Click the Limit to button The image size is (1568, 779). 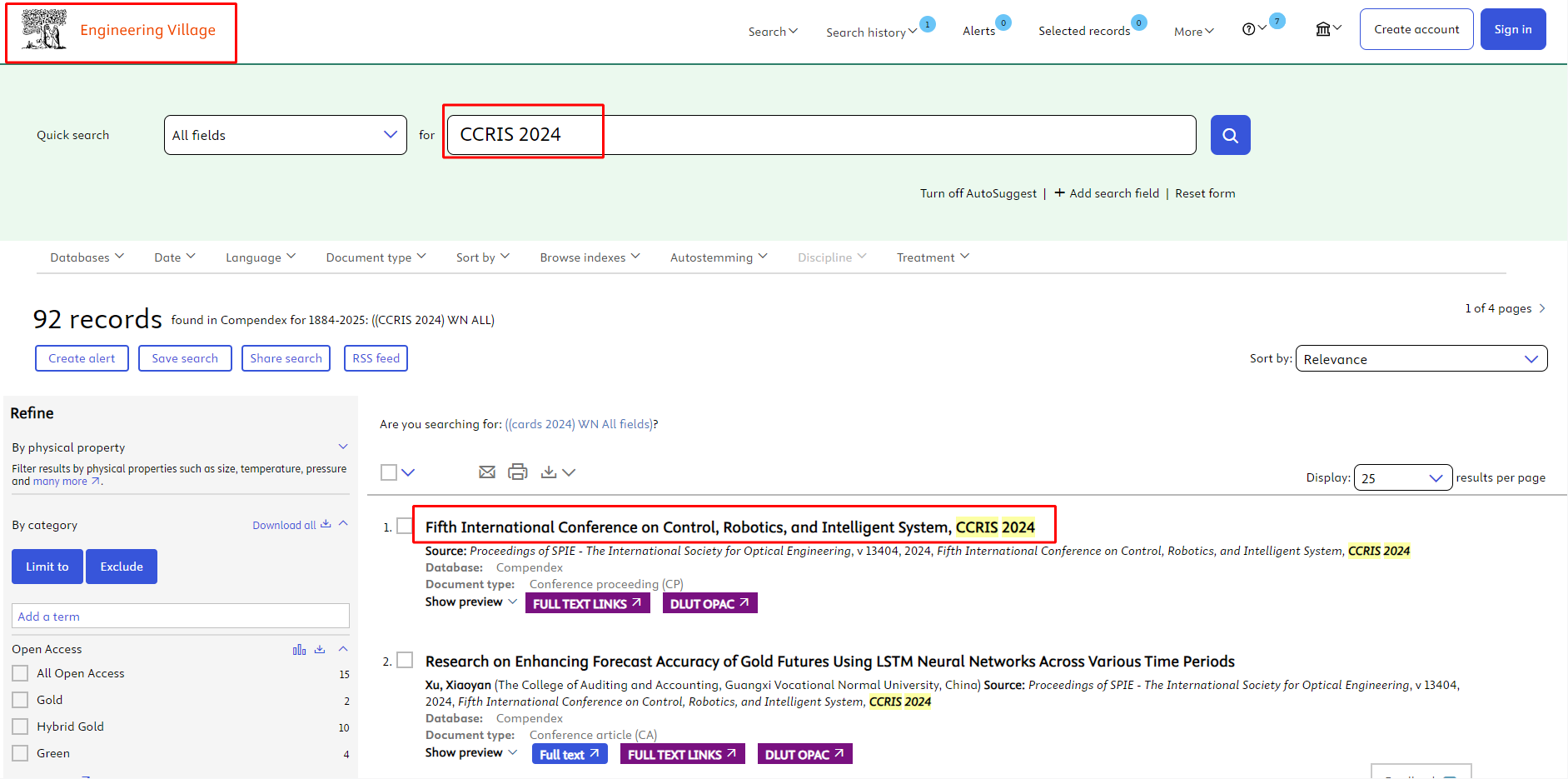47,567
